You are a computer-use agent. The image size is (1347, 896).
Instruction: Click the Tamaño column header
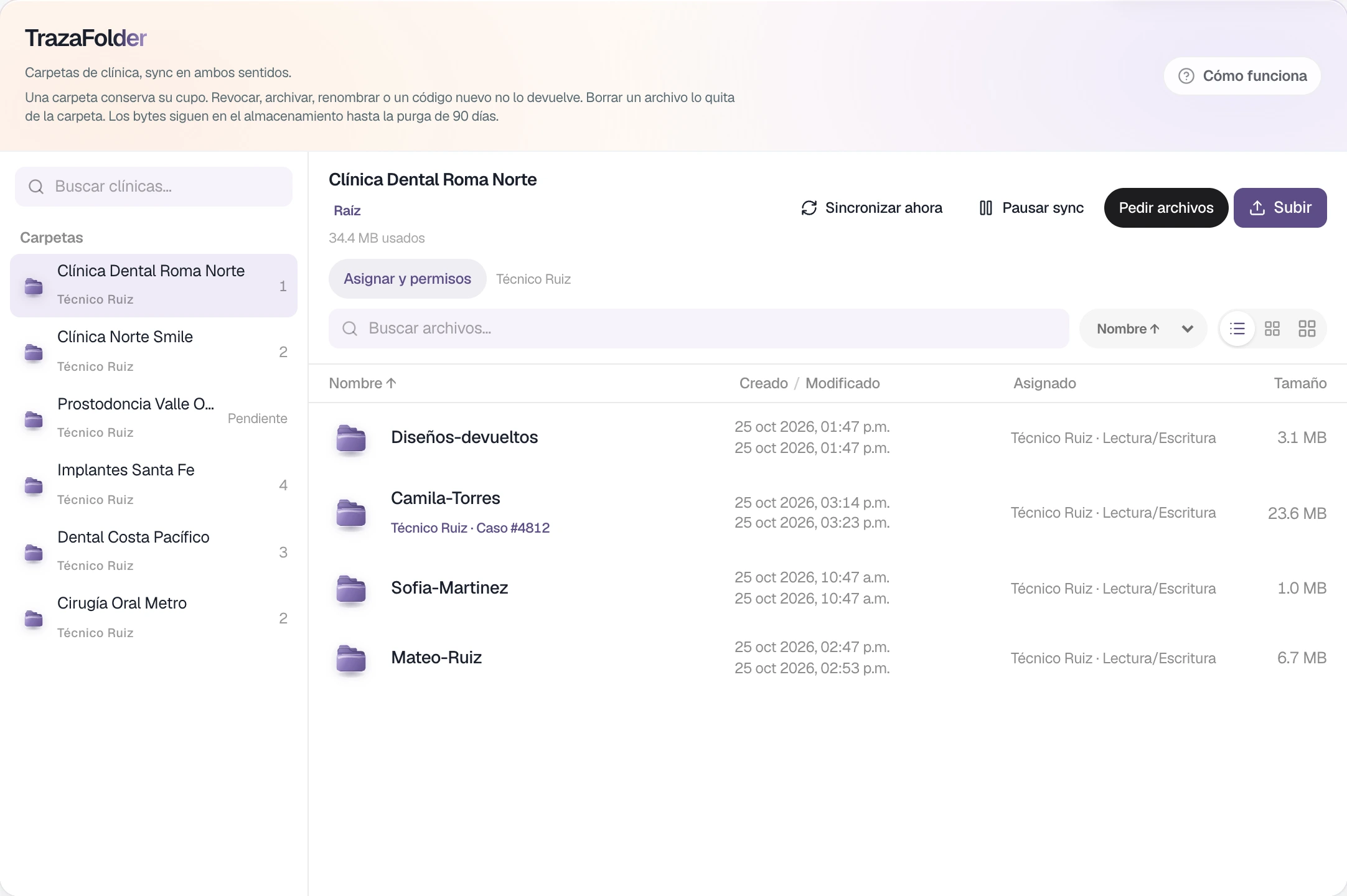[1300, 383]
